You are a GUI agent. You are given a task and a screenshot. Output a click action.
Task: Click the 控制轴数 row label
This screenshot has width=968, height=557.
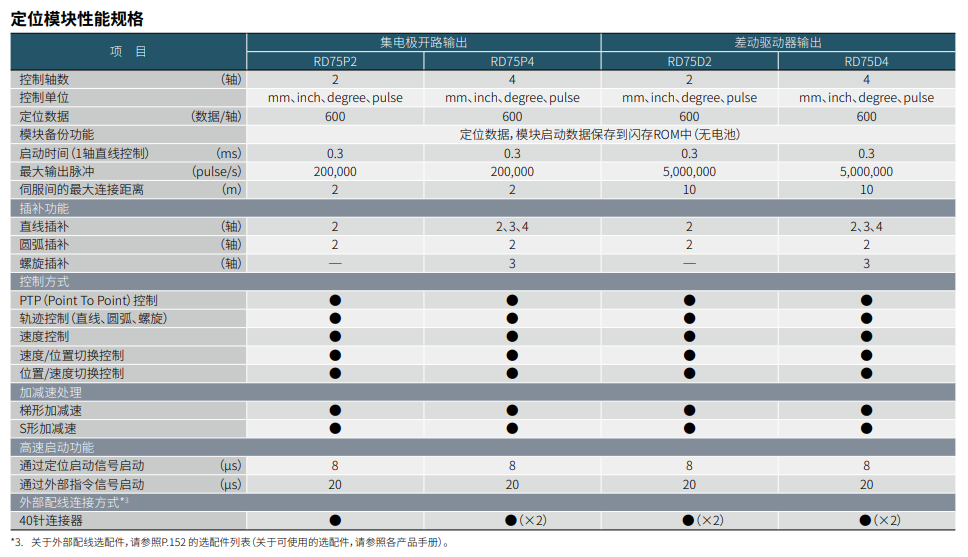coord(44,80)
